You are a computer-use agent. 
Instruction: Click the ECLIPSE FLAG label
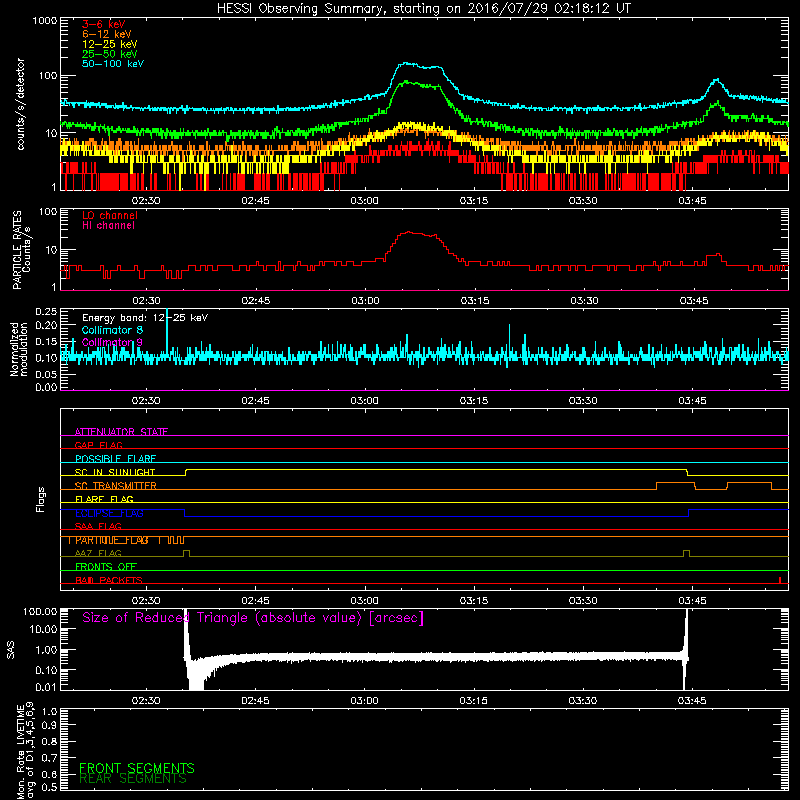pos(109,513)
